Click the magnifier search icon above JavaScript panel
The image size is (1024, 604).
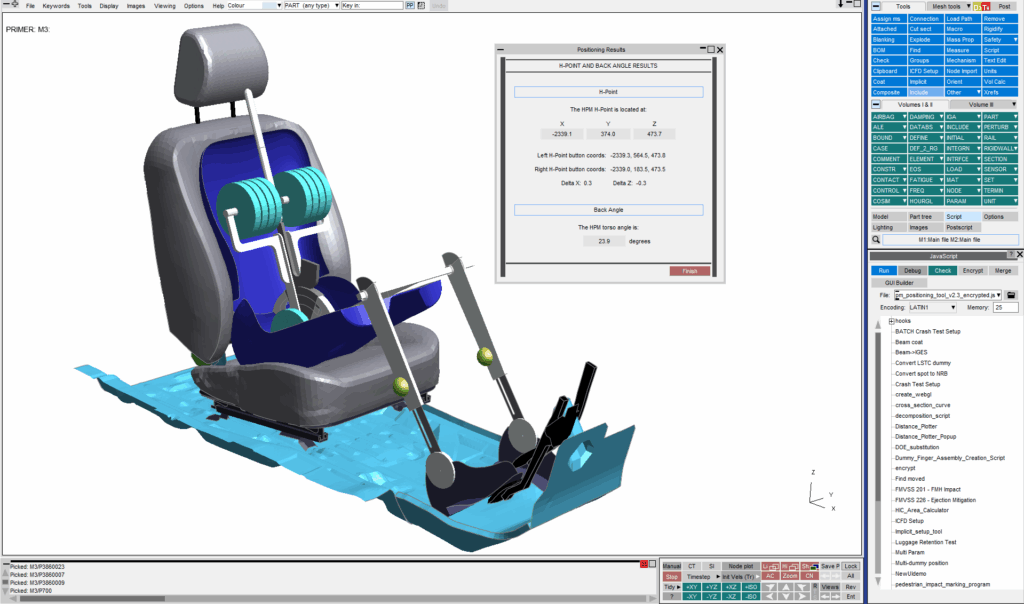[875, 240]
